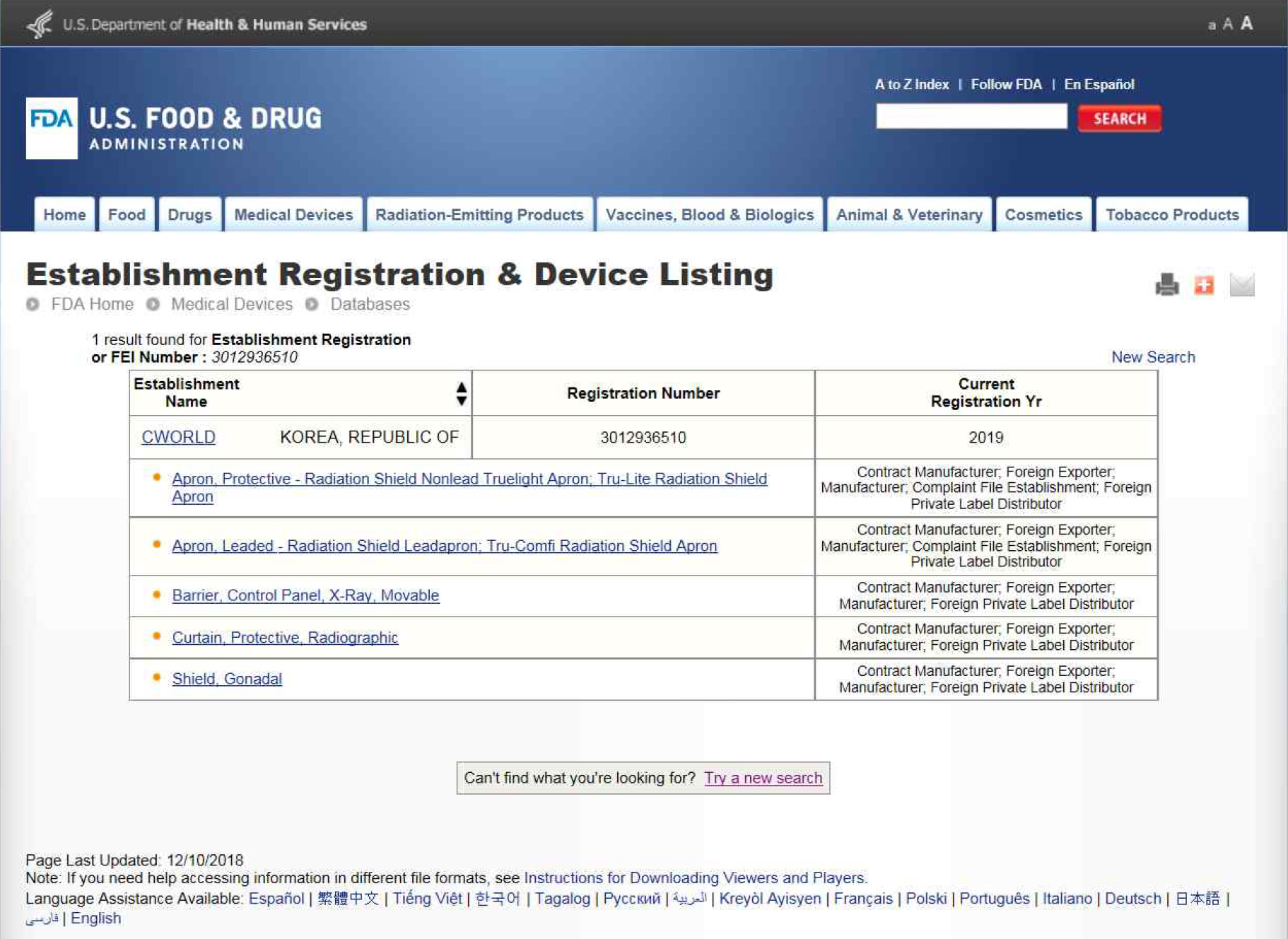1288x939 pixels.
Task: Select medium text size 'A'
Action: (1228, 24)
